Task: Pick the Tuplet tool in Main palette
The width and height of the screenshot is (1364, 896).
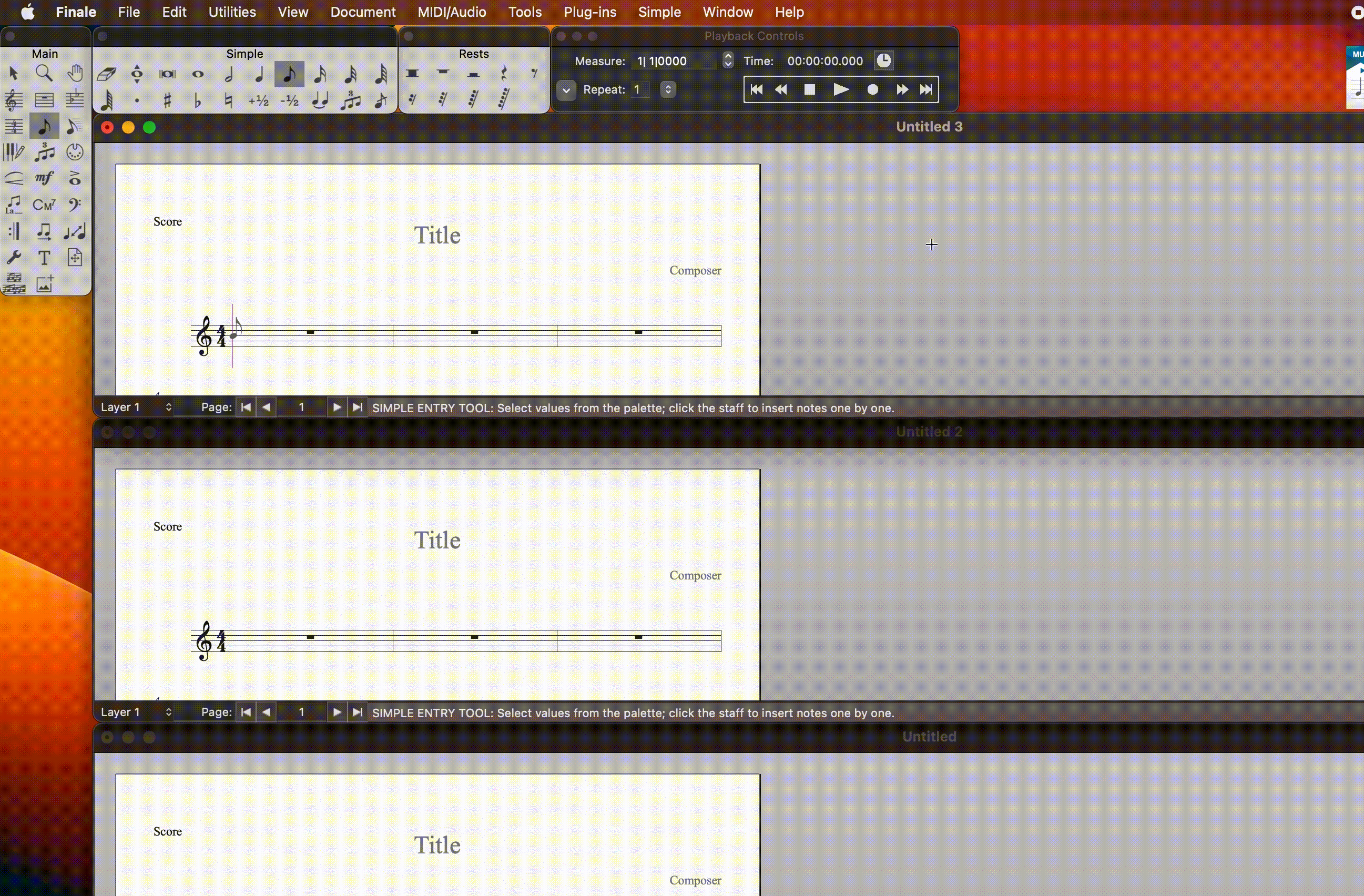Action: tap(45, 152)
